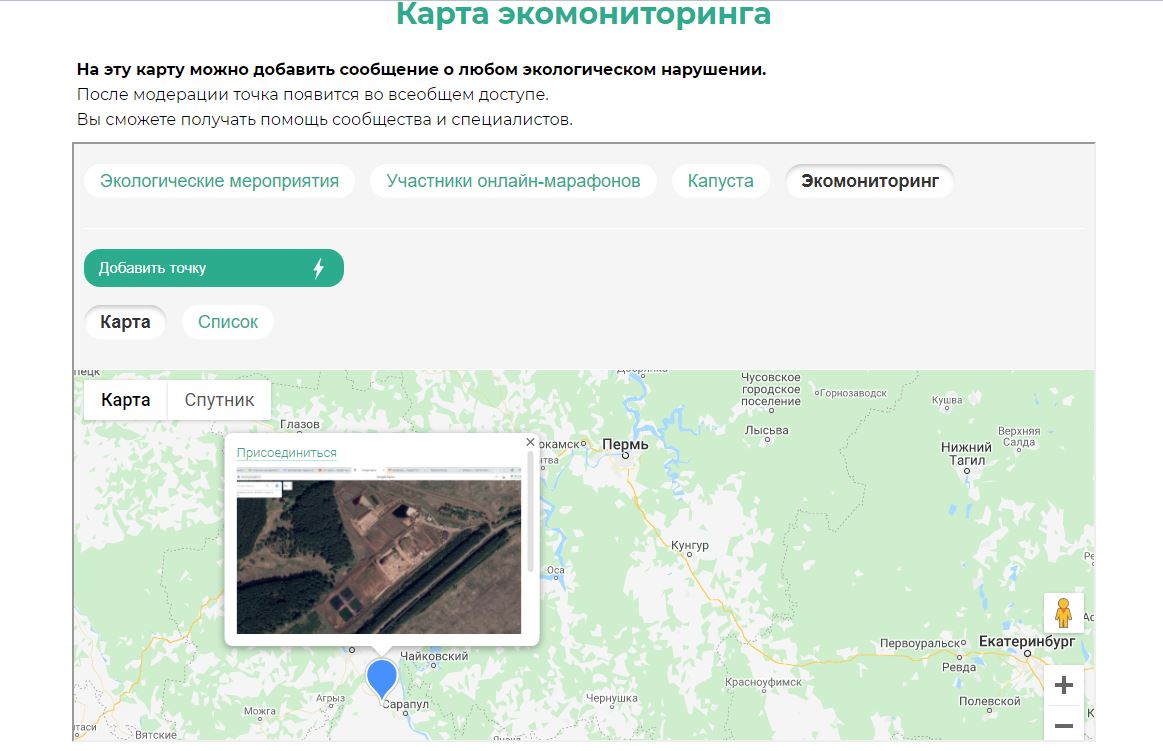Click the Сарапул town label
This screenshot has width=1163, height=751.
coord(406,704)
